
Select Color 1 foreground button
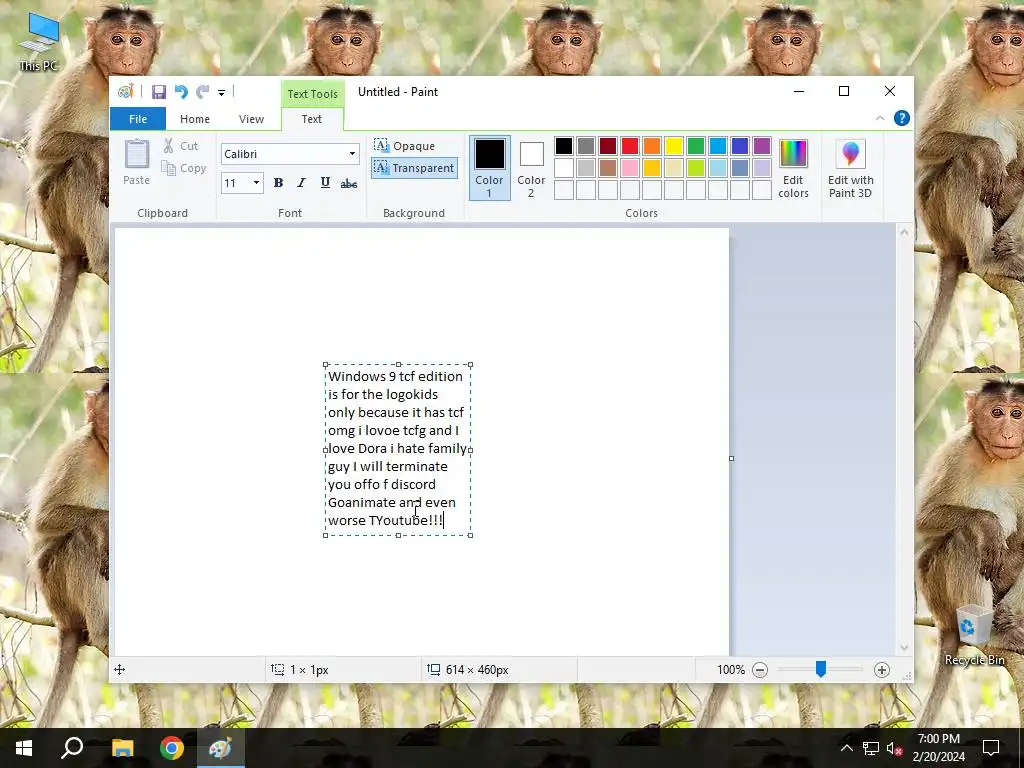(x=489, y=168)
